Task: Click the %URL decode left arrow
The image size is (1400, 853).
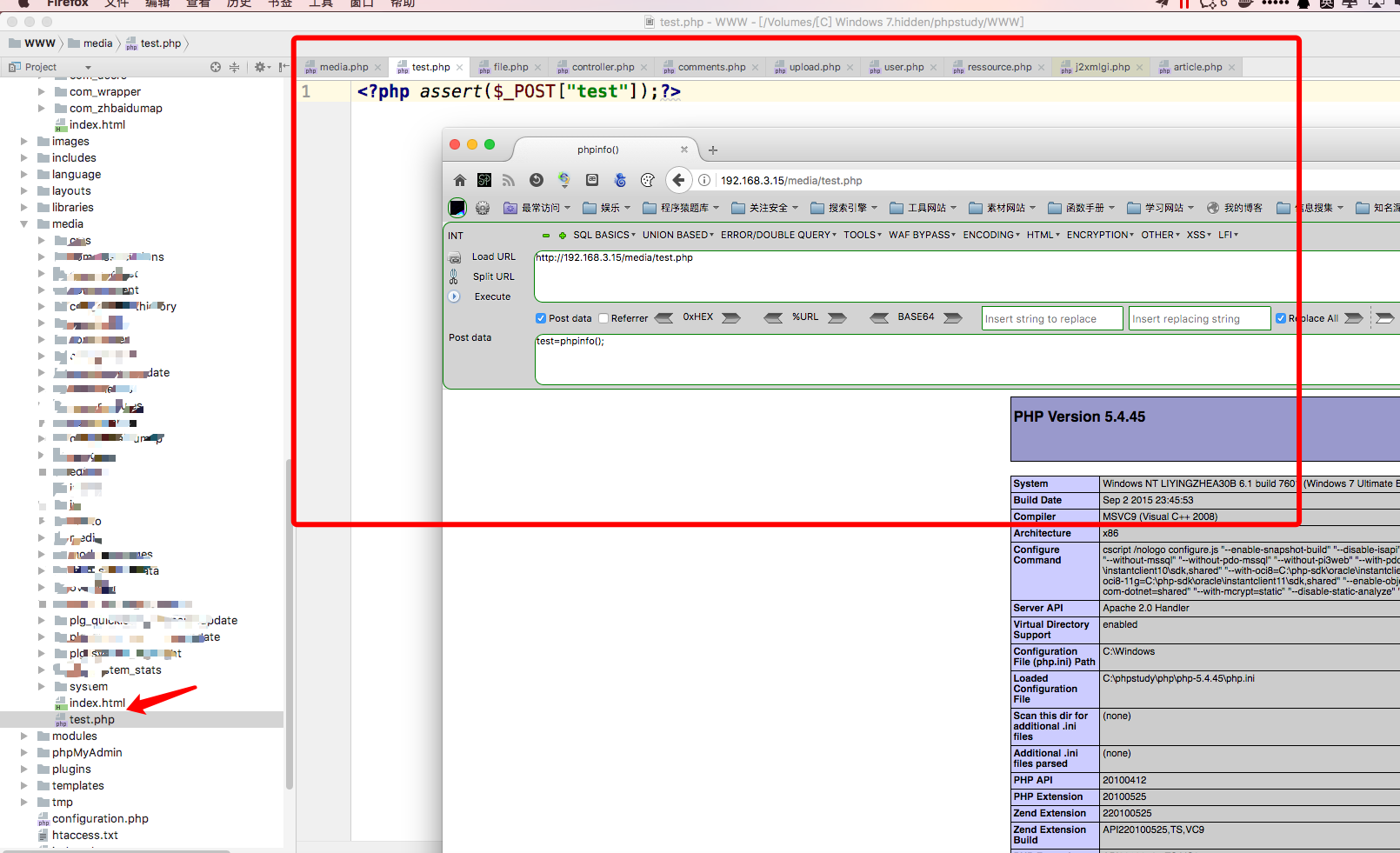Action: [773, 317]
